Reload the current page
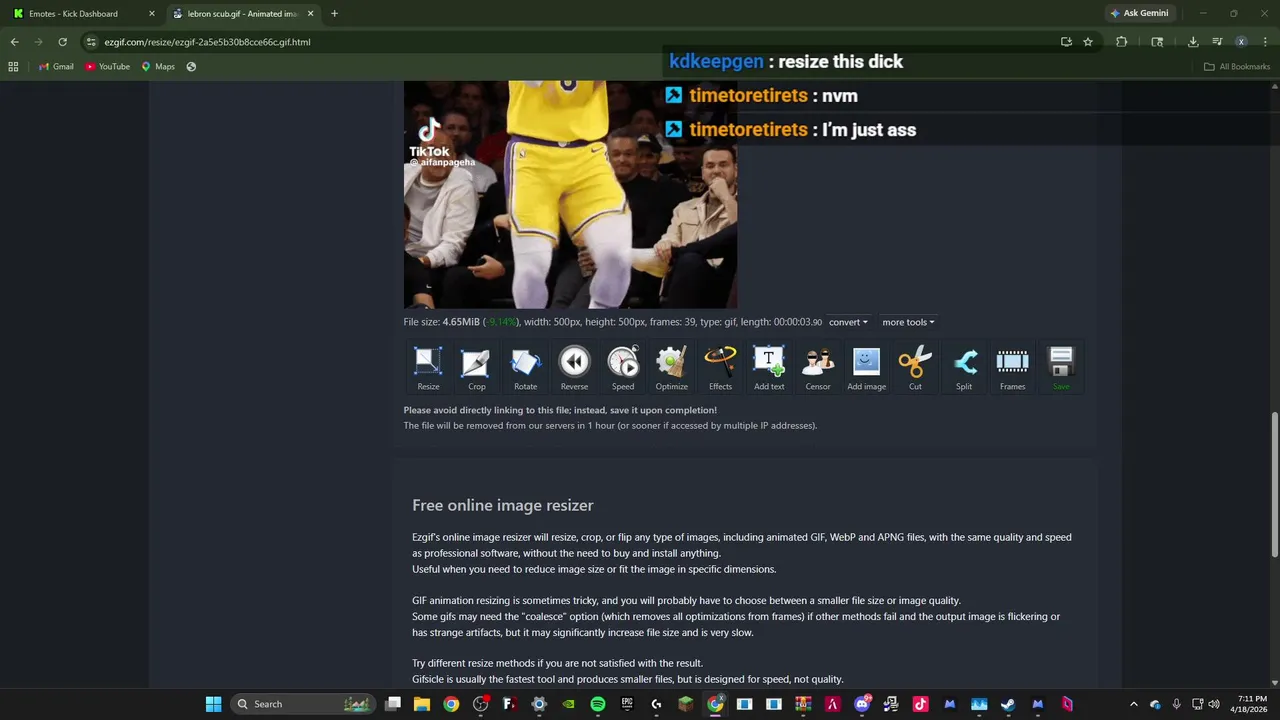 (x=62, y=42)
